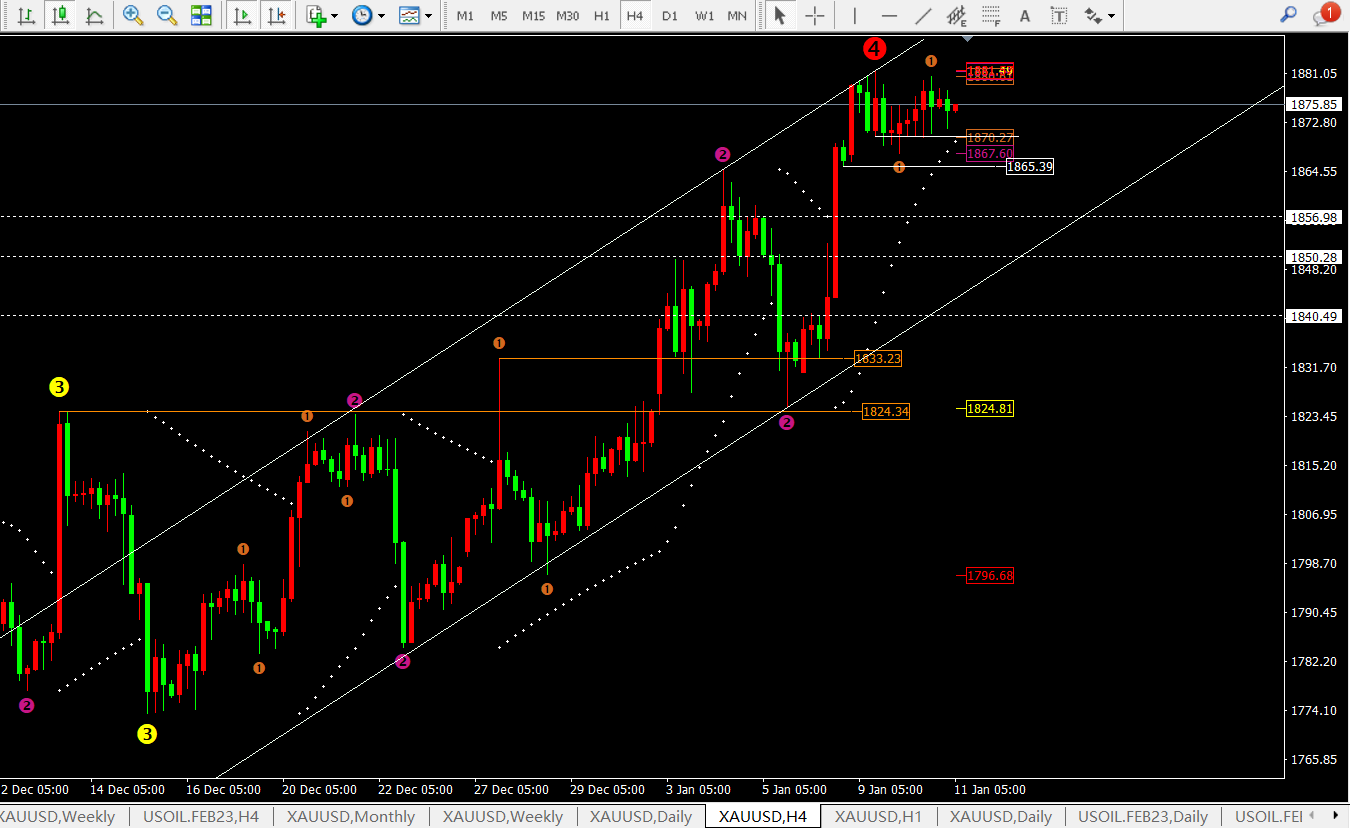This screenshot has height=828, width=1350.
Task: Draw a horizontal line
Action: [889, 15]
